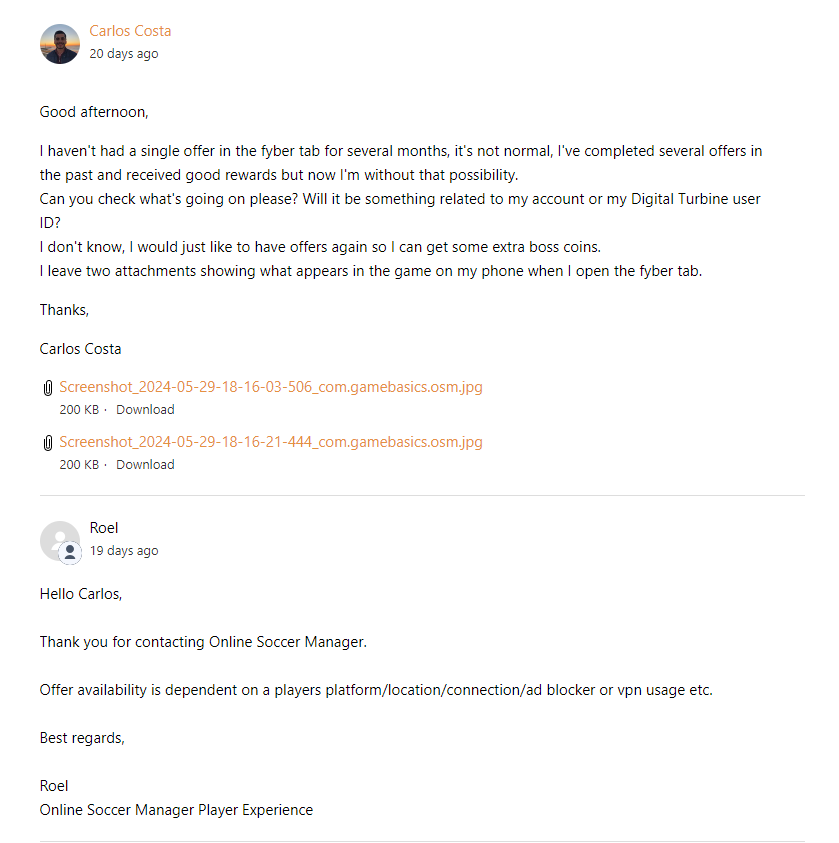Open the Screenshot_2024-05-29-18-16-03-506 attachment
The width and height of the screenshot is (839, 843).
271,387
